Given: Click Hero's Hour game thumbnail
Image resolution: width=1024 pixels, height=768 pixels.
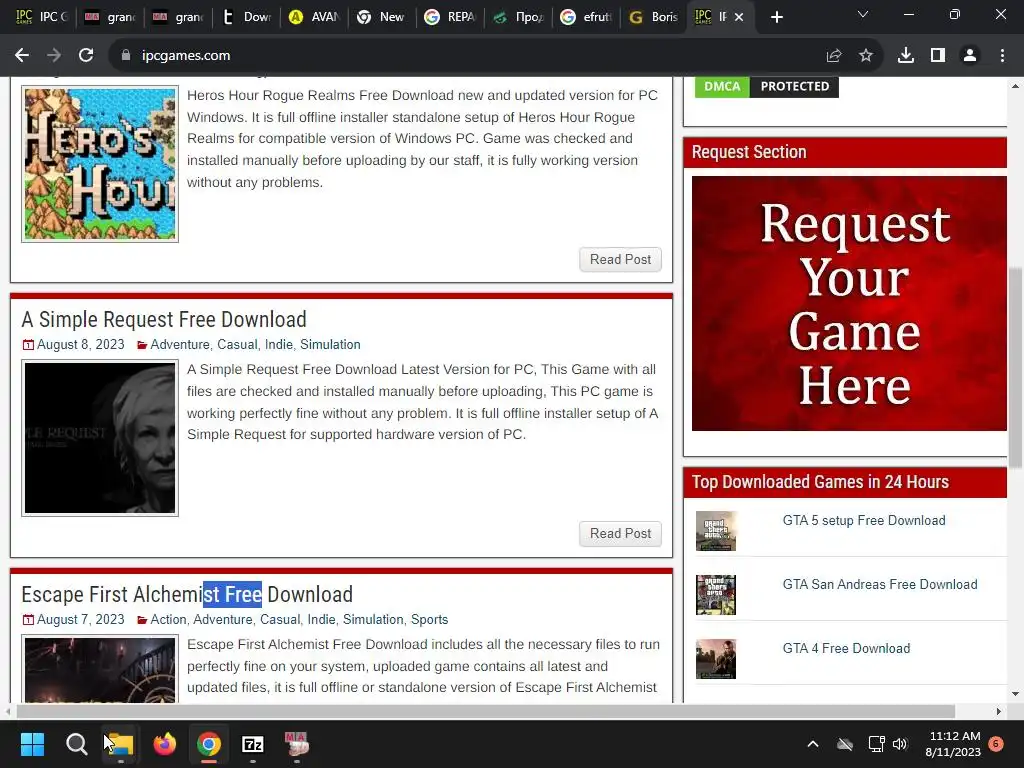Looking at the screenshot, I should pyautogui.click(x=100, y=164).
